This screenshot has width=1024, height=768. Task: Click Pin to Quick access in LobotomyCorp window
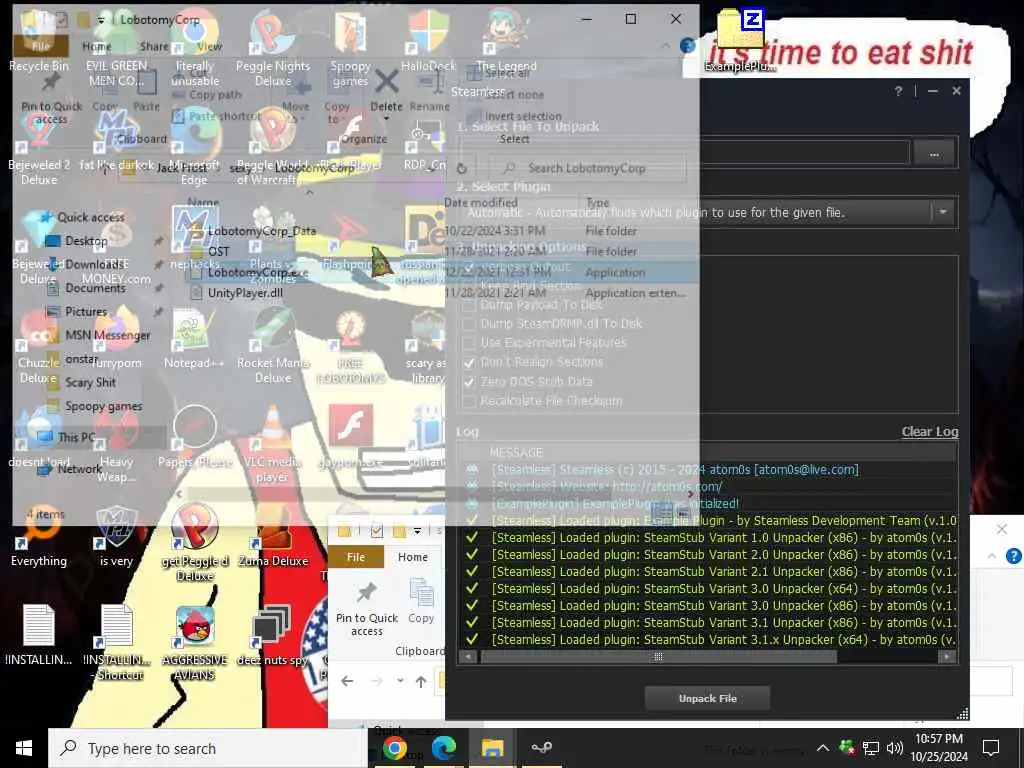(x=52, y=98)
